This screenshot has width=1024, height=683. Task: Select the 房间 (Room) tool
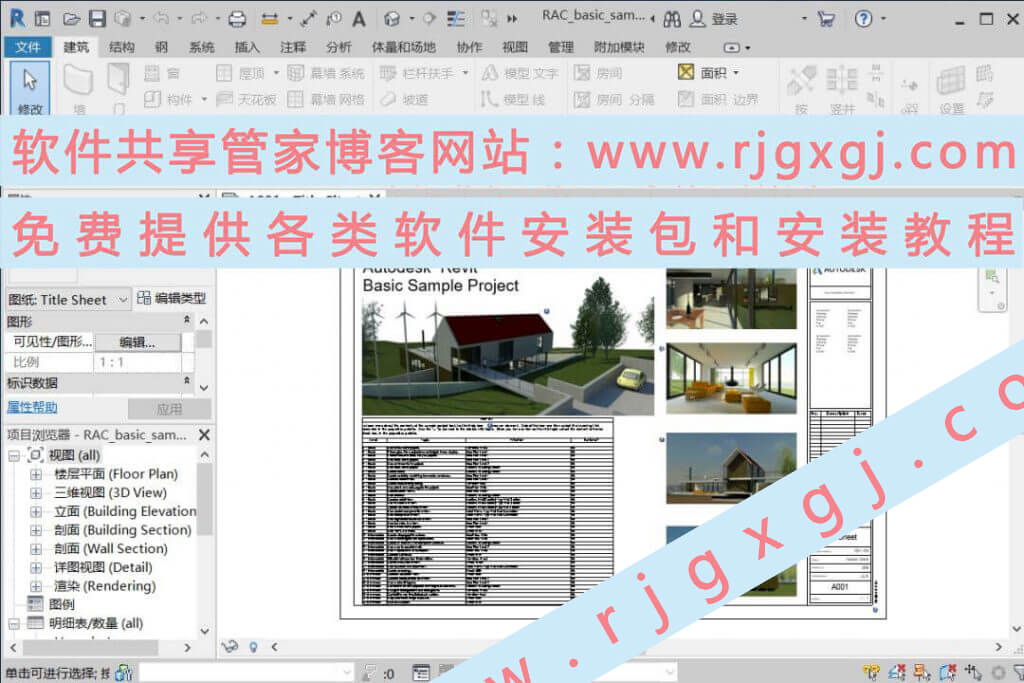tap(598, 73)
